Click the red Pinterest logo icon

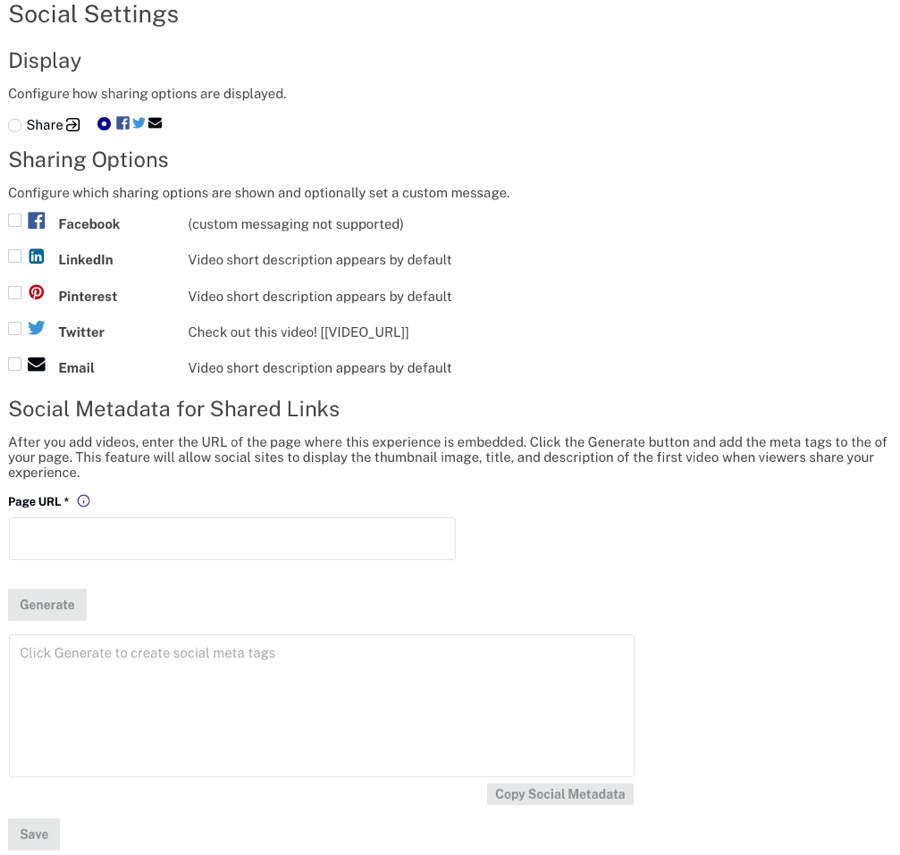pyautogui.click(x=37, y=292)
